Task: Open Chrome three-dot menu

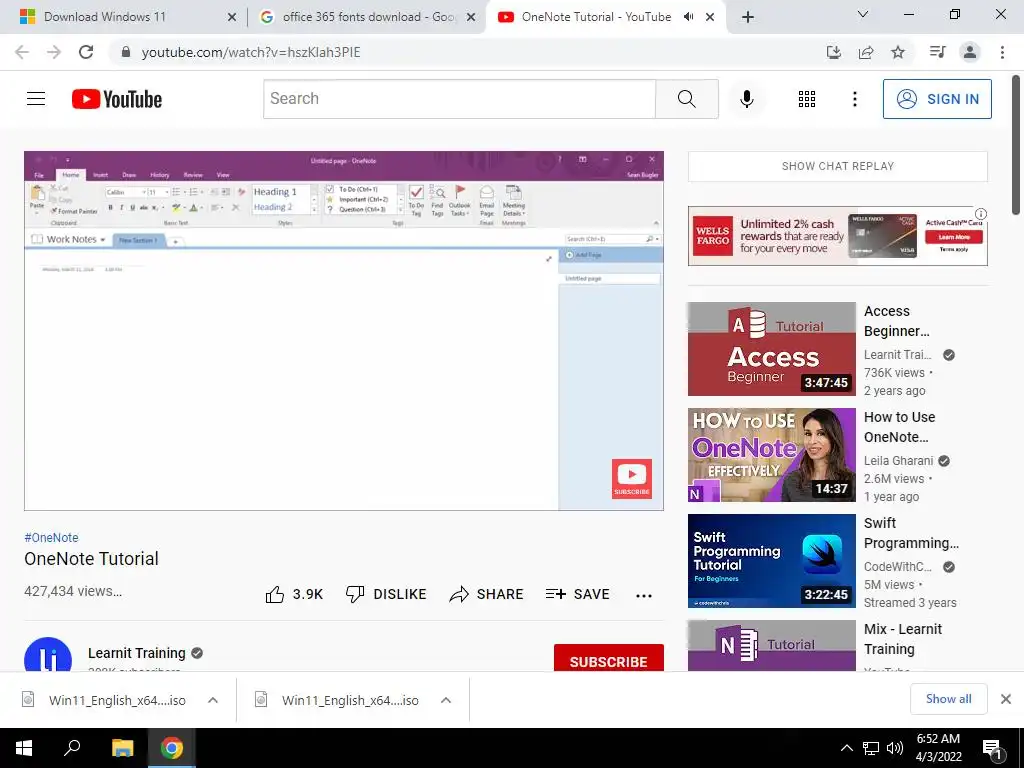Action: 1002,52
